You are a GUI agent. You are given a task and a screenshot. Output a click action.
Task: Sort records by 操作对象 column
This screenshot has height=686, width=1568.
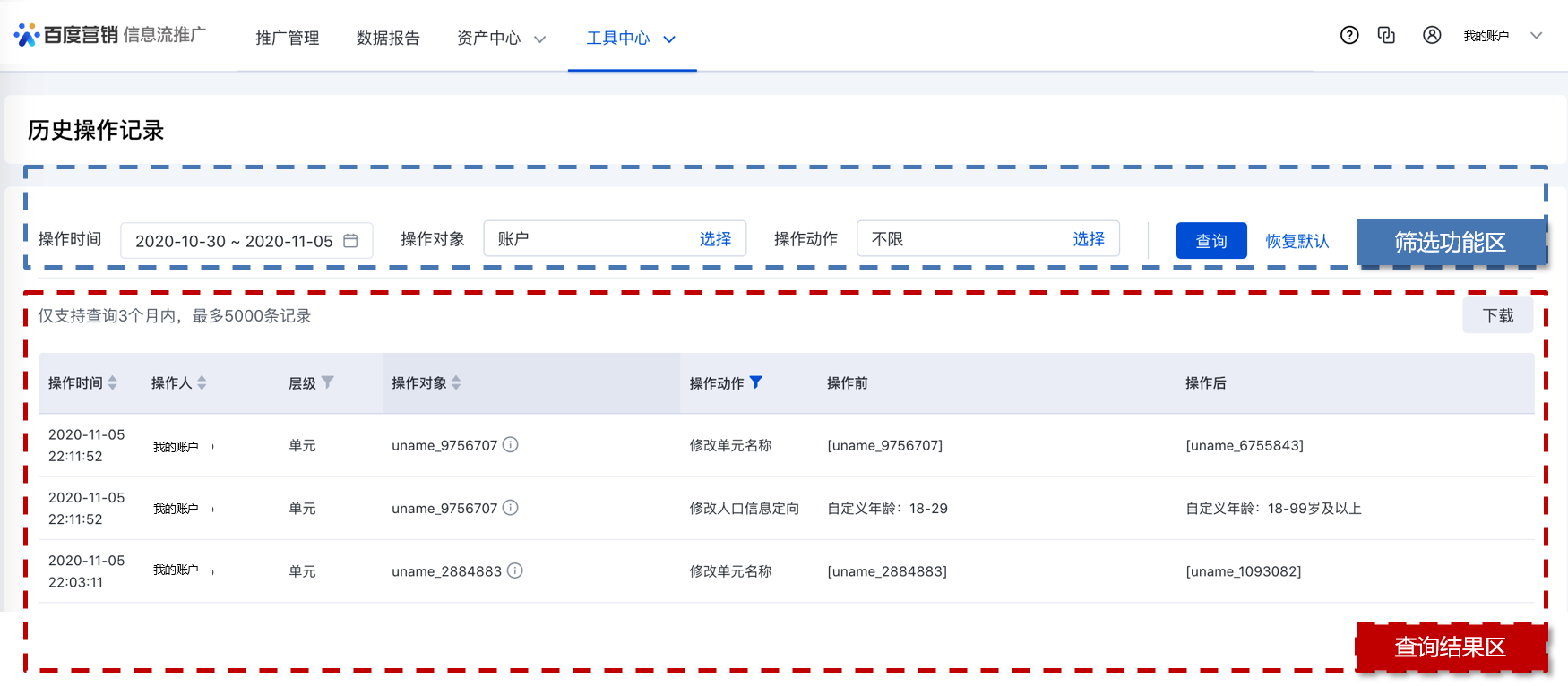click(x=456, y=382)
